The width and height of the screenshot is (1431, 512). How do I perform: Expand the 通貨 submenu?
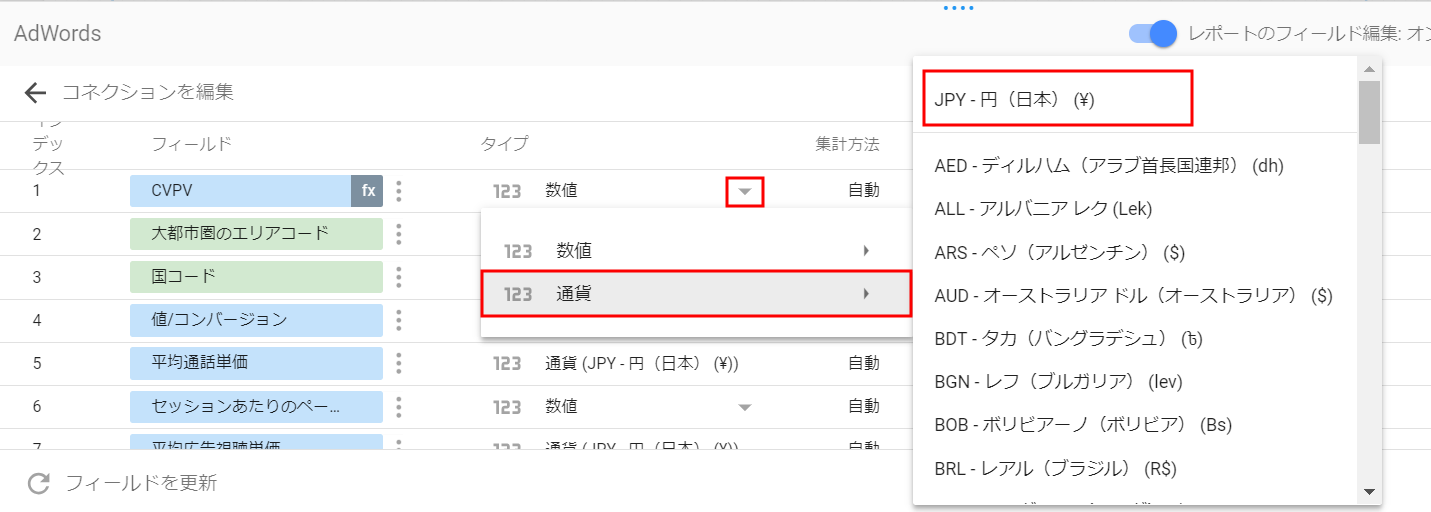pos(696,293)
